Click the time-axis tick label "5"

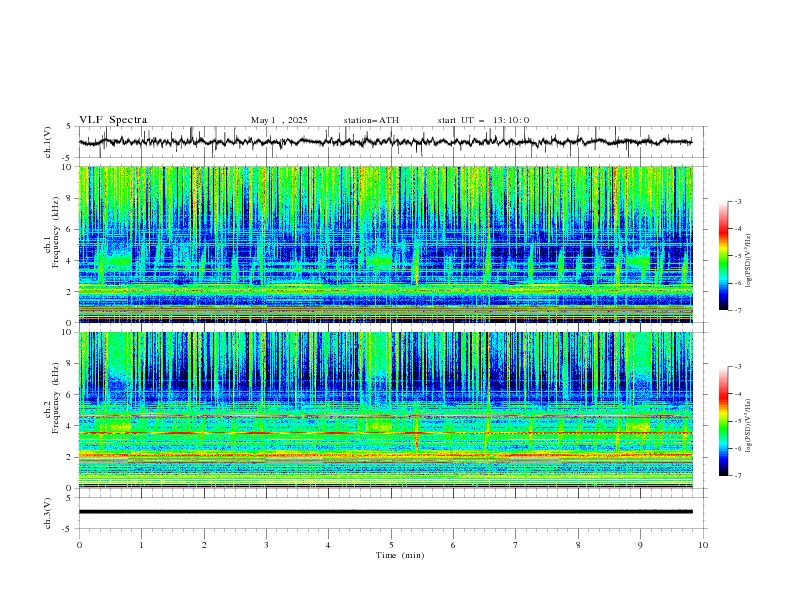[391, 545]
